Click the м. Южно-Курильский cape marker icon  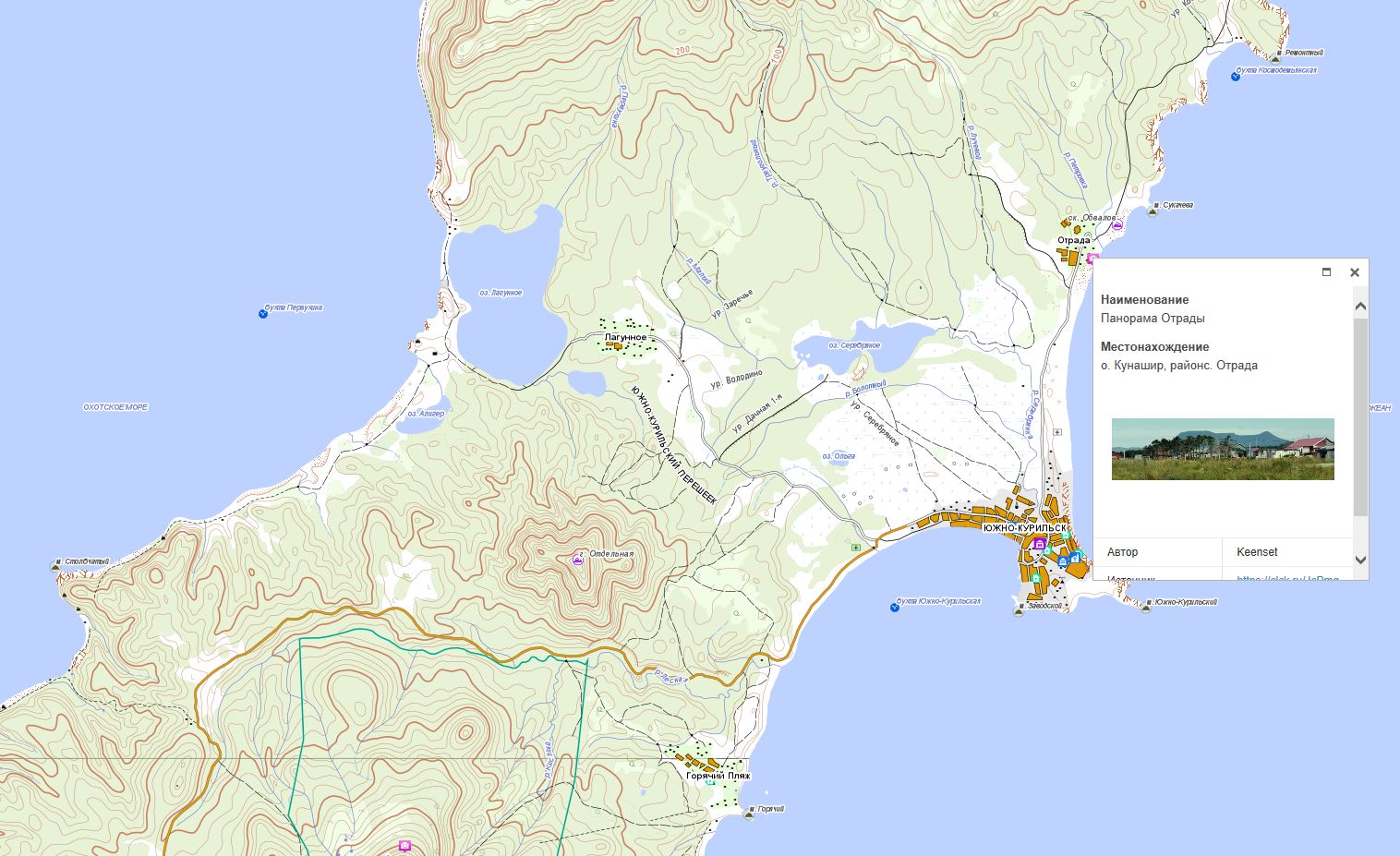1148,609
